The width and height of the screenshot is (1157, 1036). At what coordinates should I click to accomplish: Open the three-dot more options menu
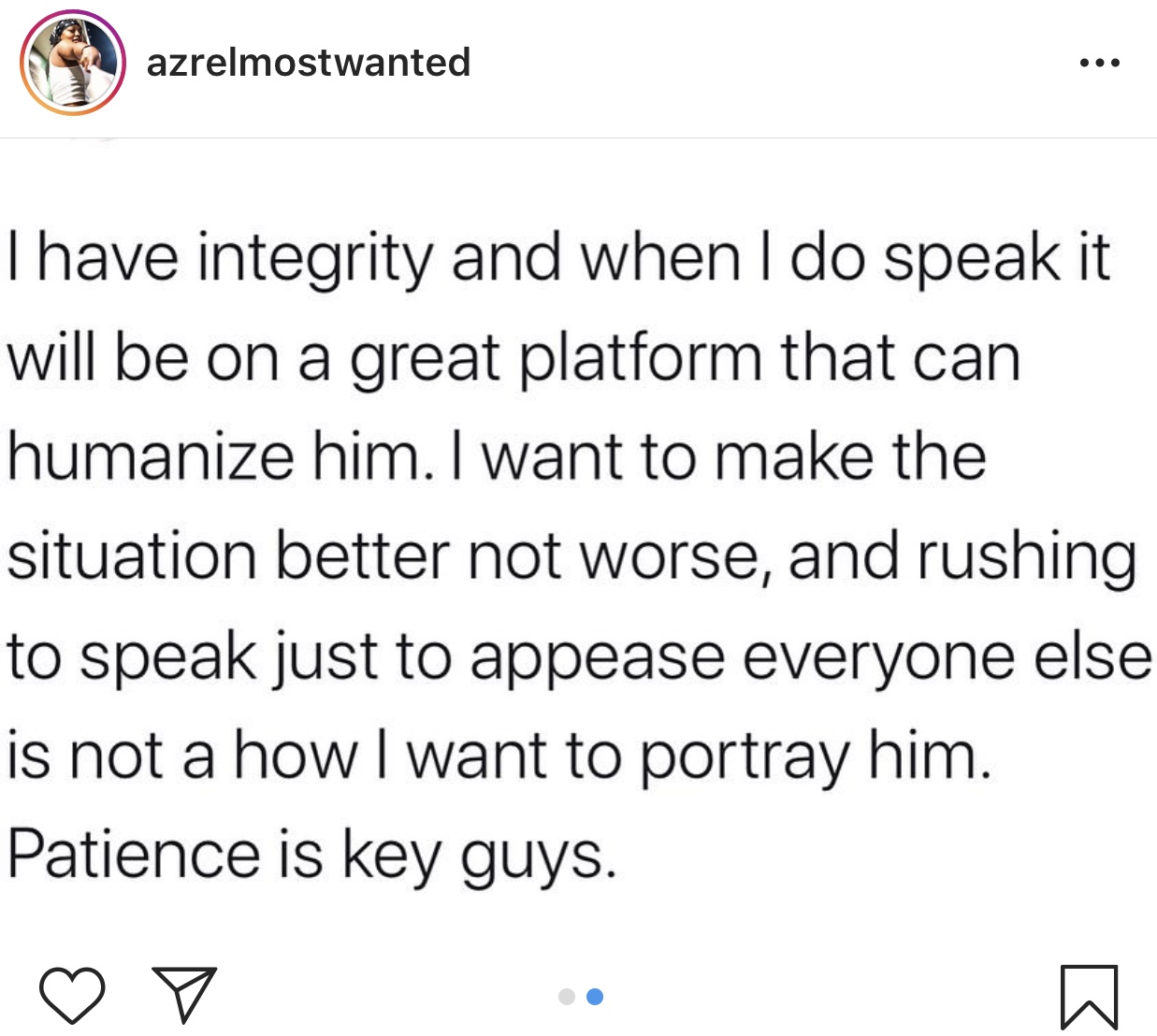click(1099, 64)
